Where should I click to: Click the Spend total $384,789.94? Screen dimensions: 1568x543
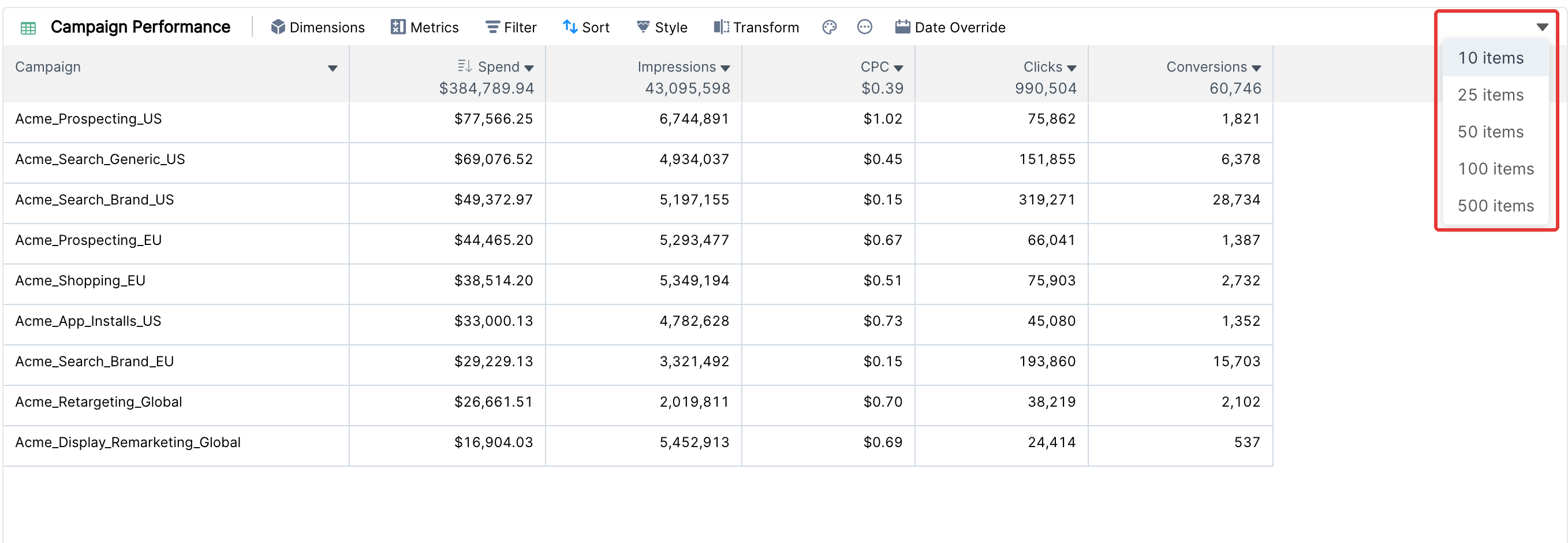tap(486, 89)
